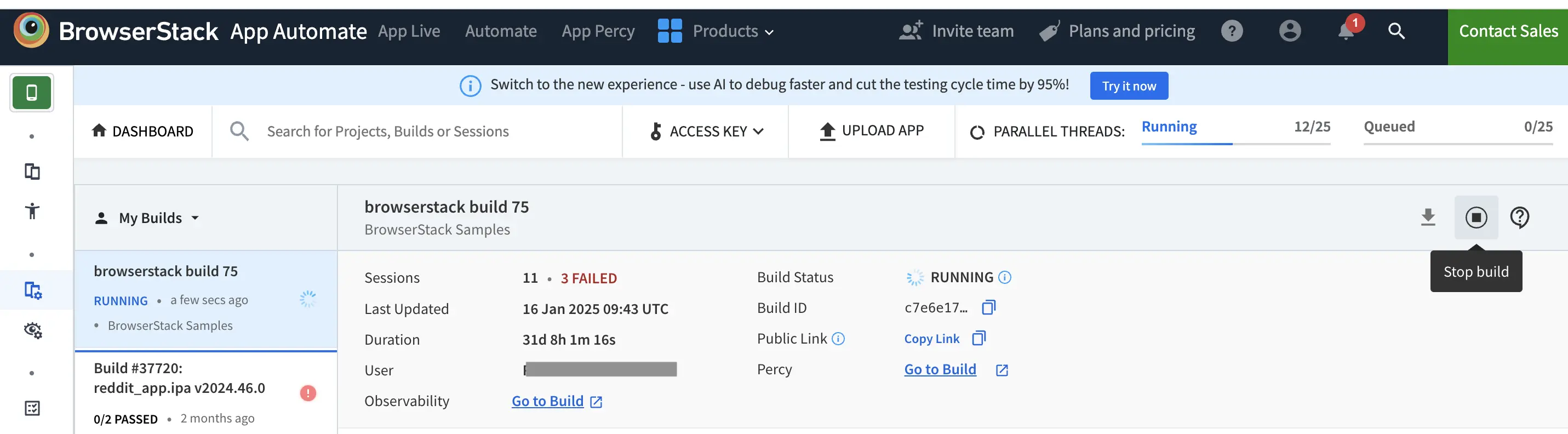Open the Products dropdown menu
Image resolution: width=1568 pixels, height=434 pixels.
(716, 31)
